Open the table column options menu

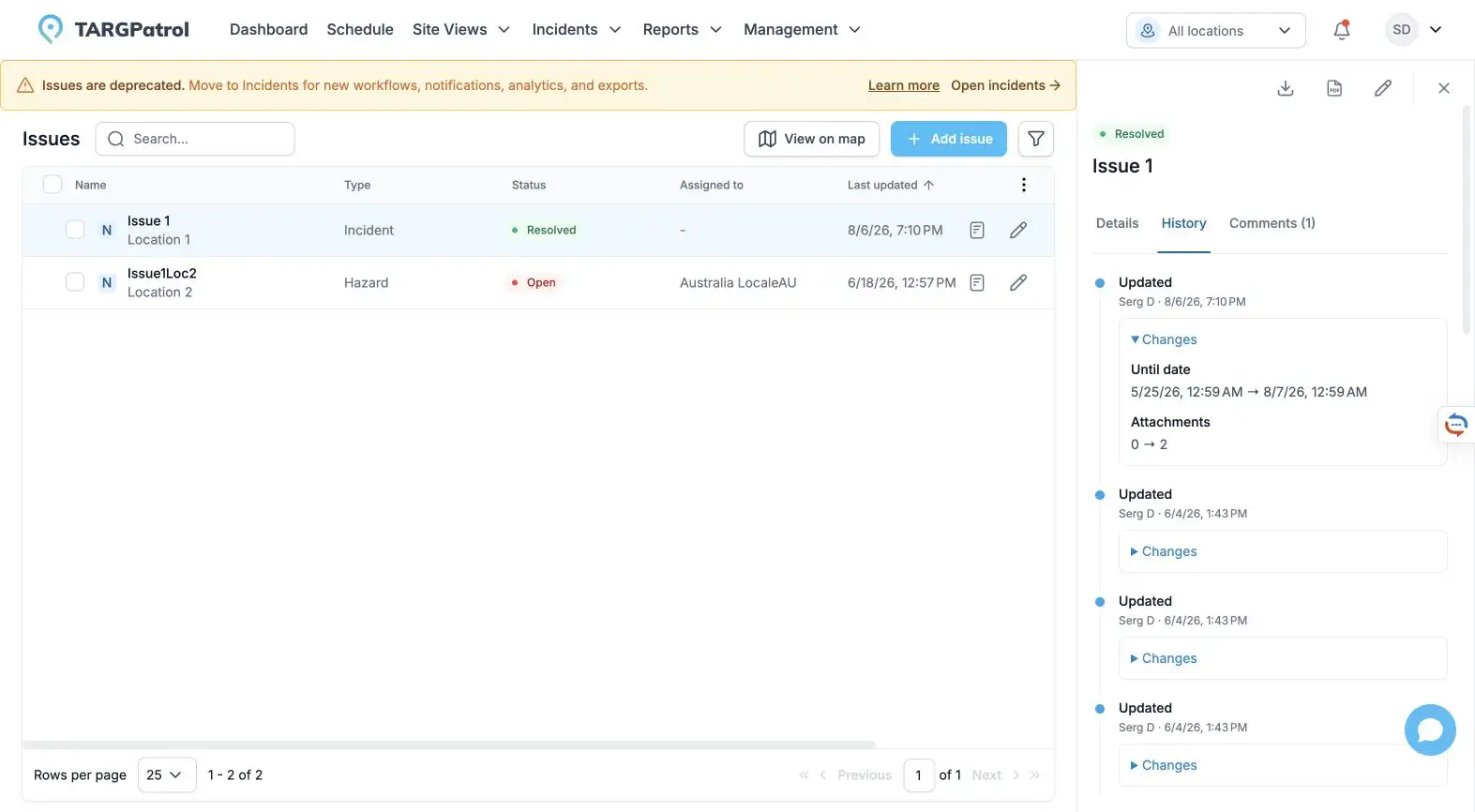point(1024,185)
